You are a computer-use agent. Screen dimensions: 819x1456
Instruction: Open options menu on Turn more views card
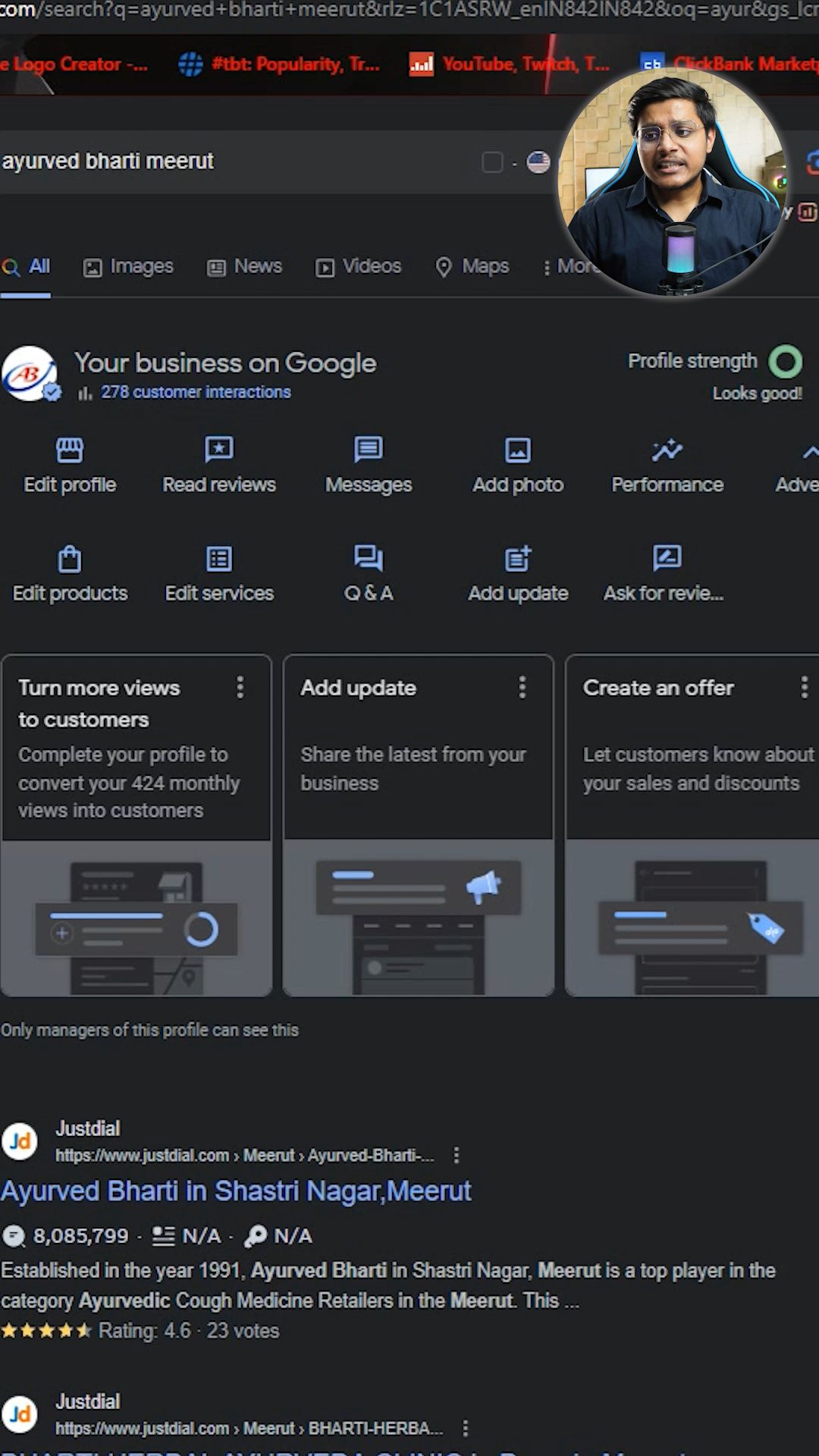point(240,687)
